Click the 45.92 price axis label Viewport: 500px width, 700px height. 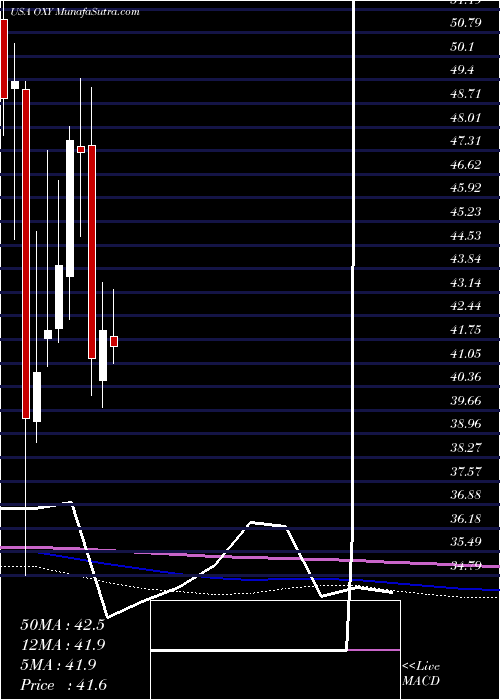[x=466, y=188]
